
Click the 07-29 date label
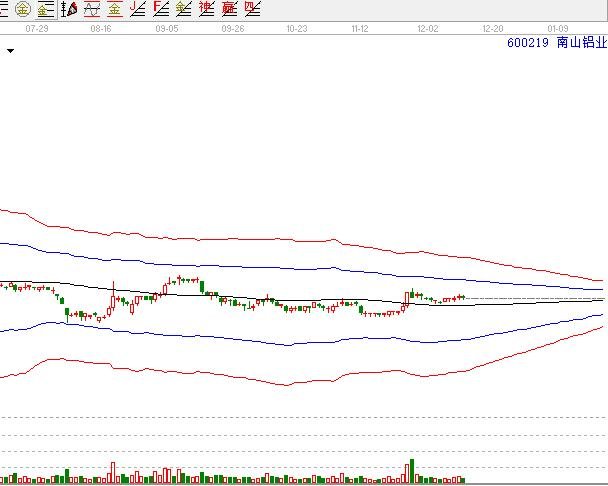click(37, 29)
